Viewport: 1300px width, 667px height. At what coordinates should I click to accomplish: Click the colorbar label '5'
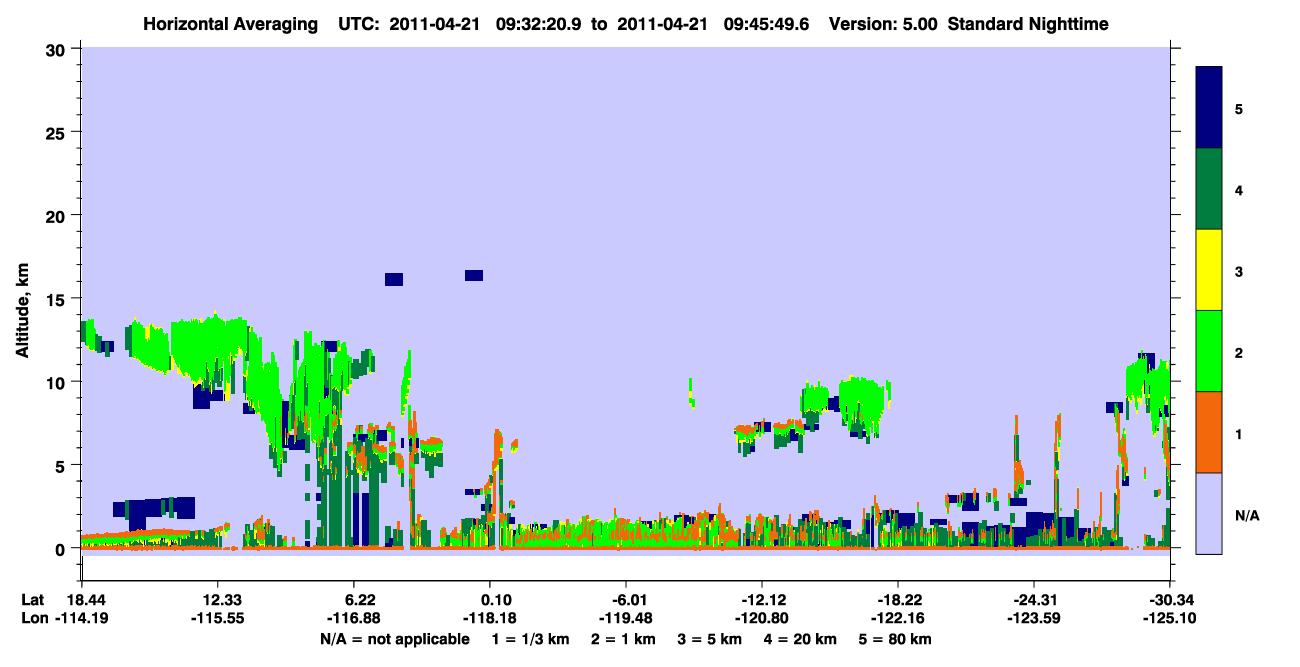pos(1239,108)
